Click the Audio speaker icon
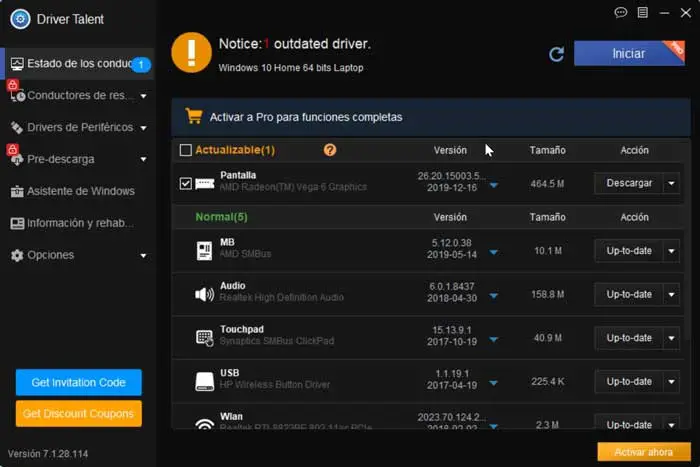 [x=204, y=294]
